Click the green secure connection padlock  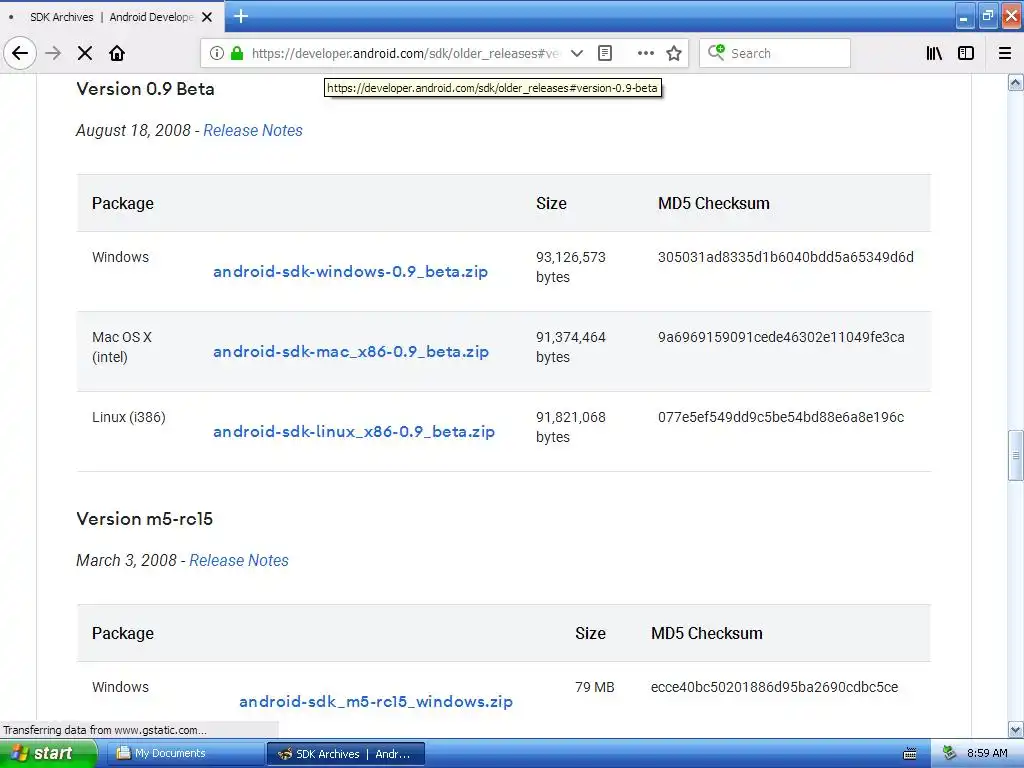coord(237,53)
